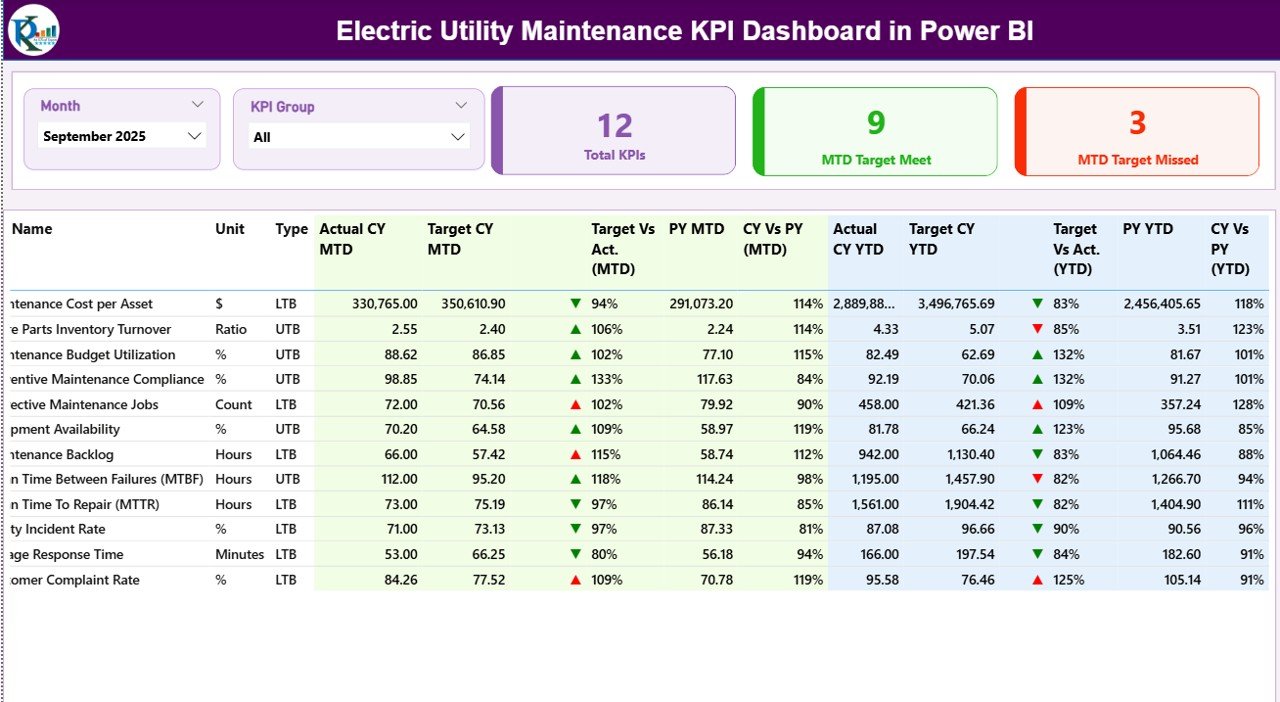Click the company logo in the top-left corner
1280x702 pixels.
33,30
